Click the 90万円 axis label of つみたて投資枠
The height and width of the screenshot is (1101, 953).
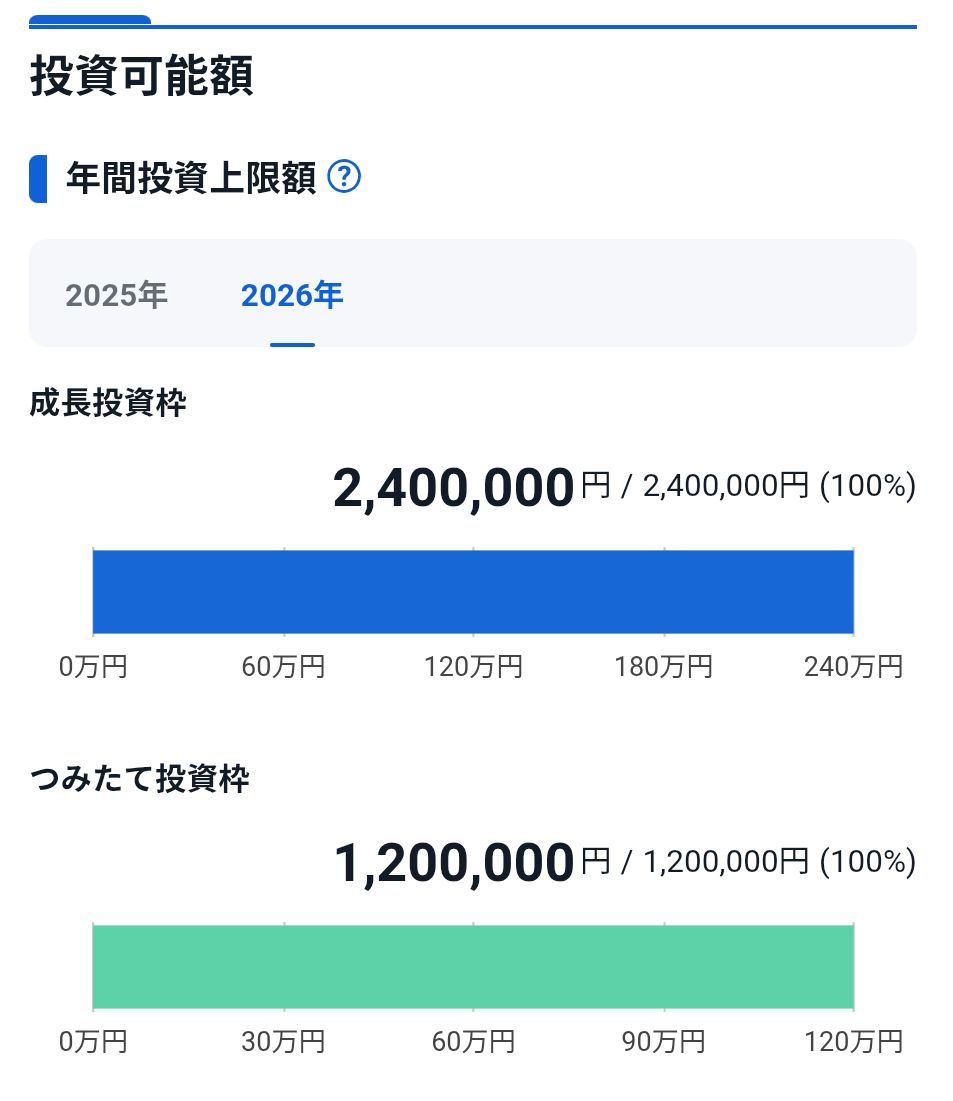click(x=665, y=1041)
